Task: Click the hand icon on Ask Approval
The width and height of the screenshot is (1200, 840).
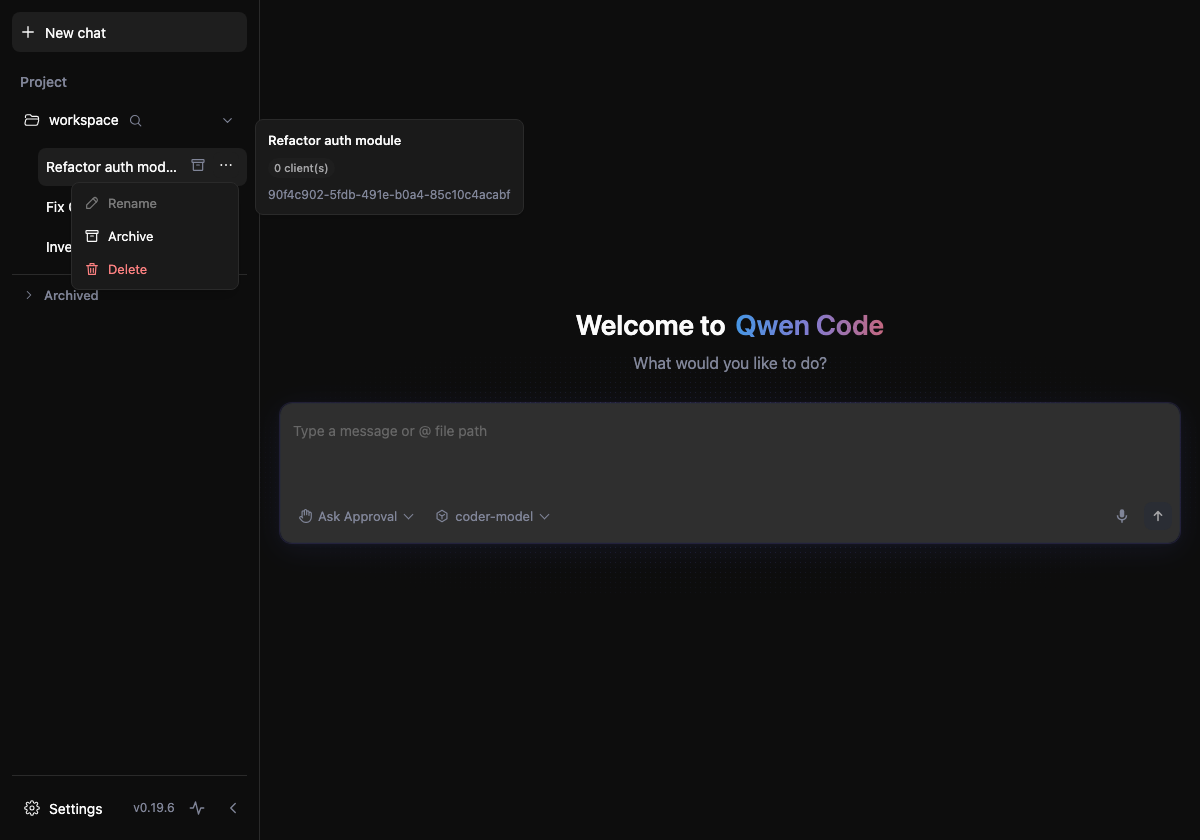Action: [306, 516]
